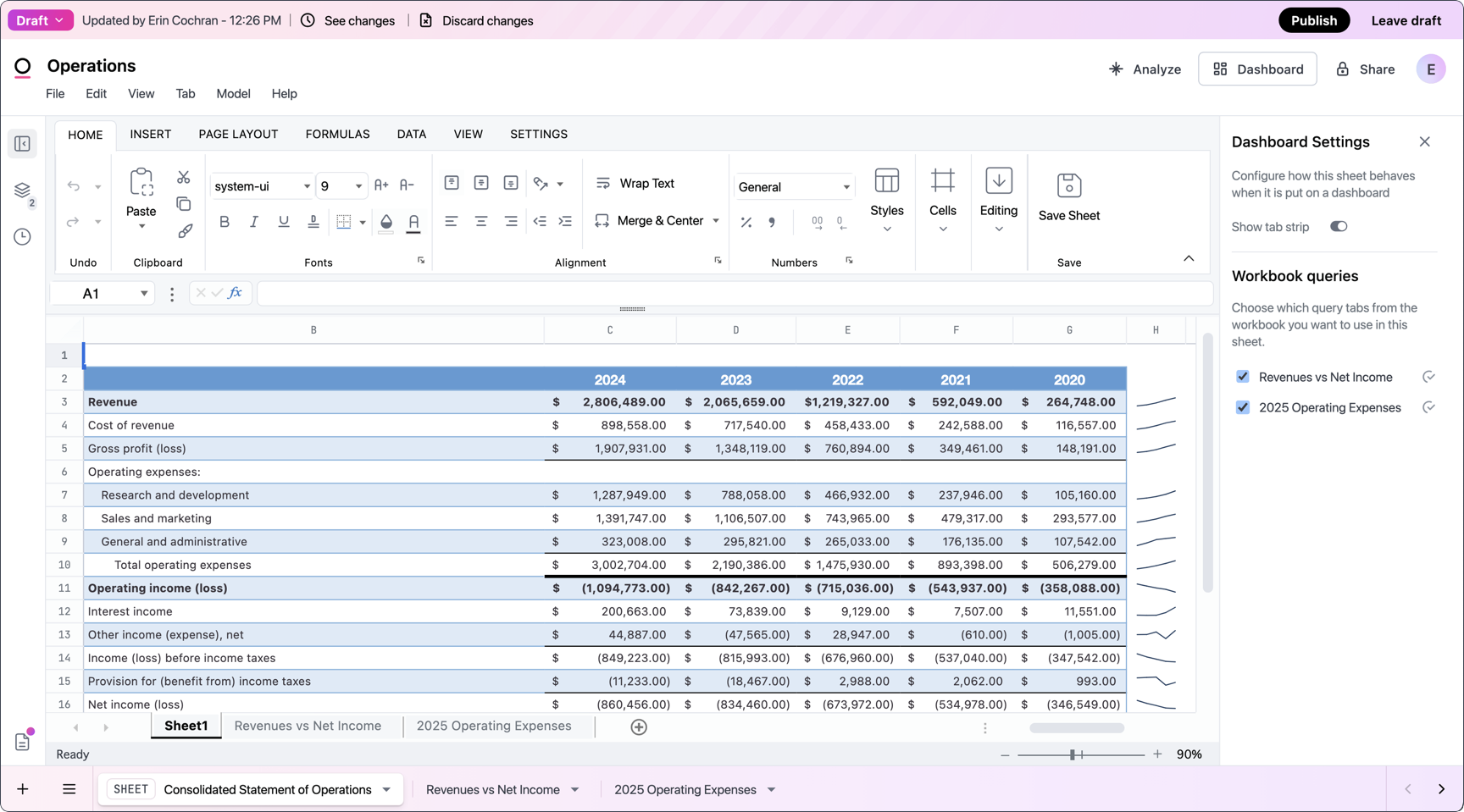Open version history clock icon
Viewport: 1464px width, 812px height.
tap(23, 237)
